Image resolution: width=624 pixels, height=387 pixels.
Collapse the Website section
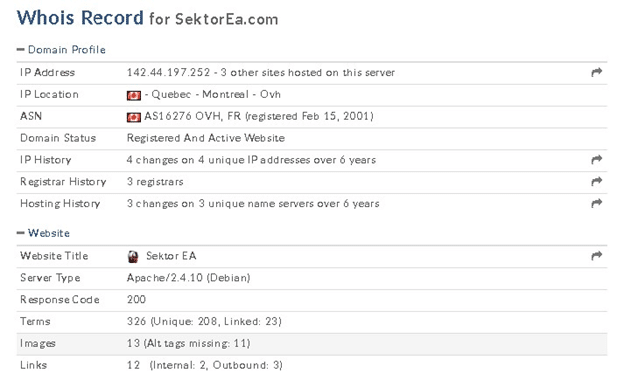point(49,233)
